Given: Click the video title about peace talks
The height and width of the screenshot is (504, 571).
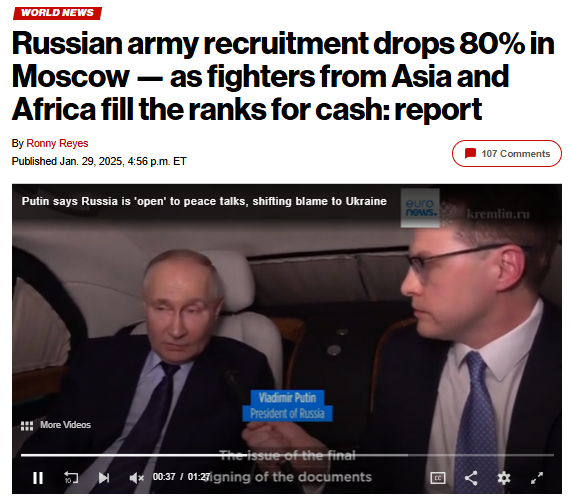Looking at the screenshot, I should point(204,201).
